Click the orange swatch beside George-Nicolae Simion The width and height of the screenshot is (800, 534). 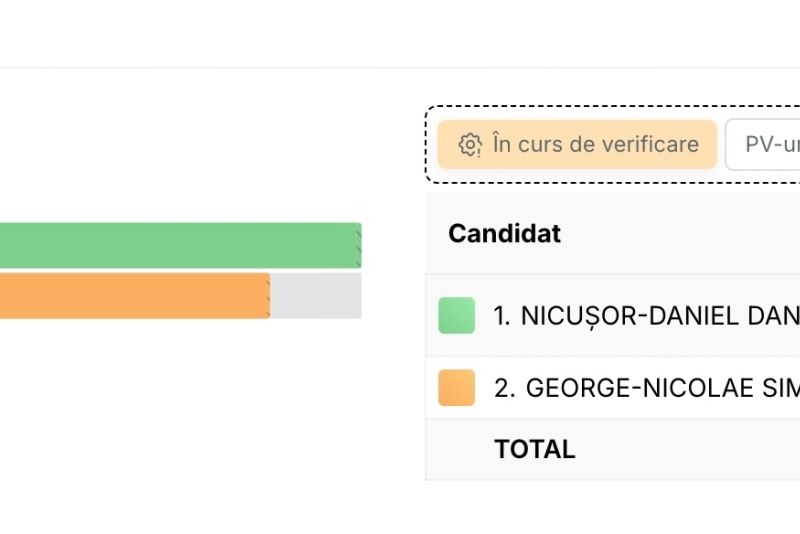(x=457, y=388)
